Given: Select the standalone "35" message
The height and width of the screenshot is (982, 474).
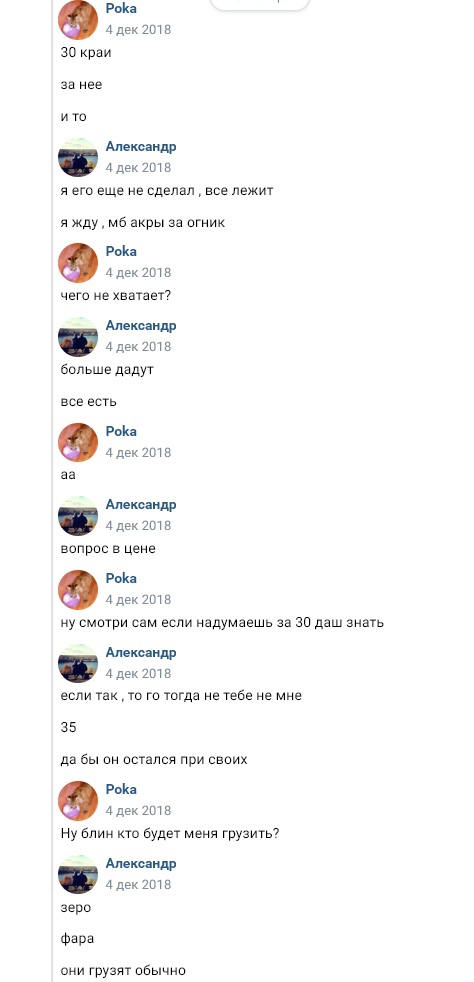Looking at the screenshot, I should [68, 727].
